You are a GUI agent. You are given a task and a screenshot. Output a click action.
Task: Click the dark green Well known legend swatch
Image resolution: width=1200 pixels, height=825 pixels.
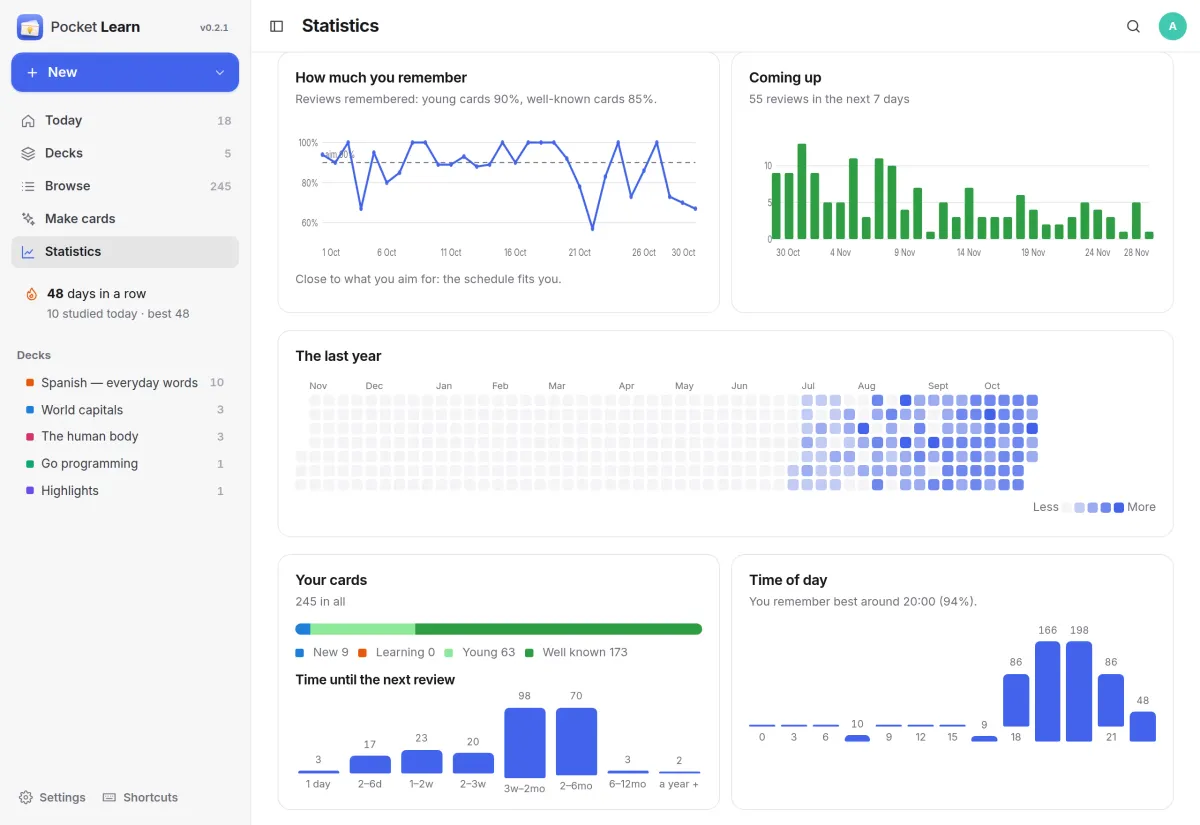coord(529,652)
